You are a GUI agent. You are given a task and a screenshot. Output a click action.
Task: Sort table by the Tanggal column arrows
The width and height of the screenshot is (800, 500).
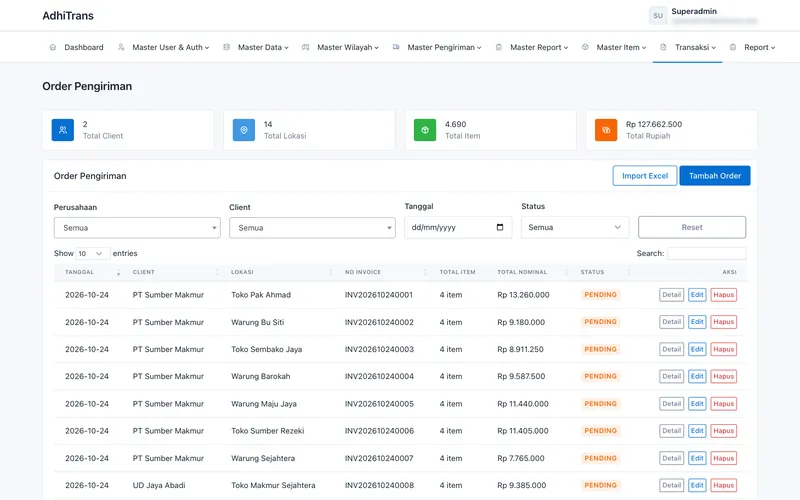pos(118,272)
